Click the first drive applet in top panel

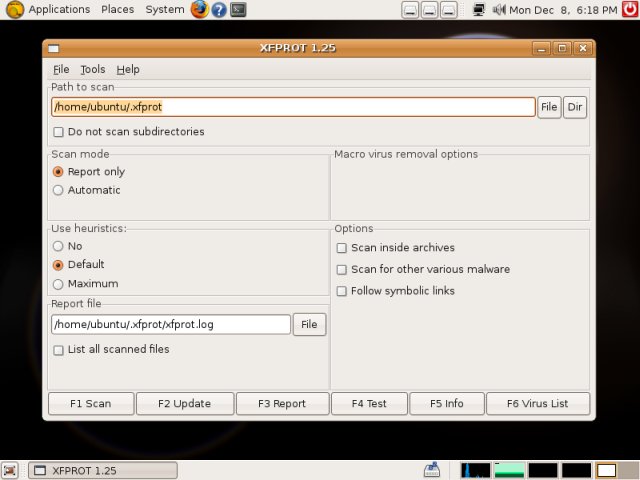point(410,10)
